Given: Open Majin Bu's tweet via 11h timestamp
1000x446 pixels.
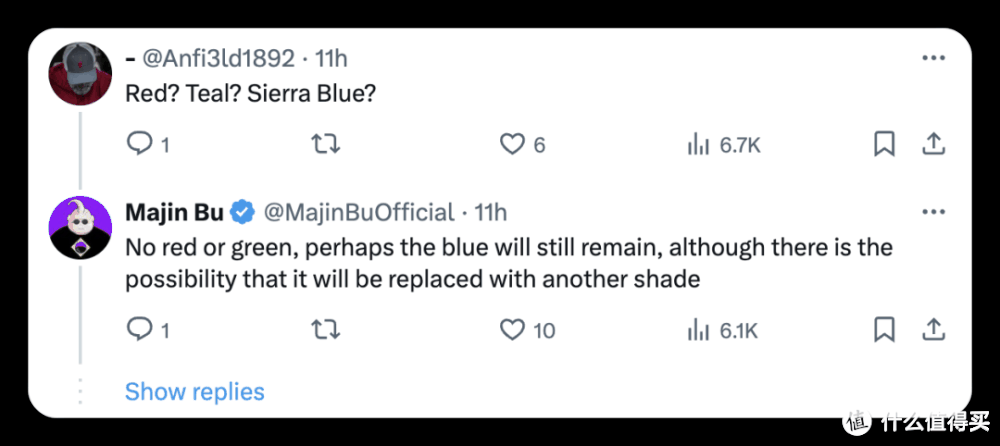Looking at the screenshot, I should 491,212.
